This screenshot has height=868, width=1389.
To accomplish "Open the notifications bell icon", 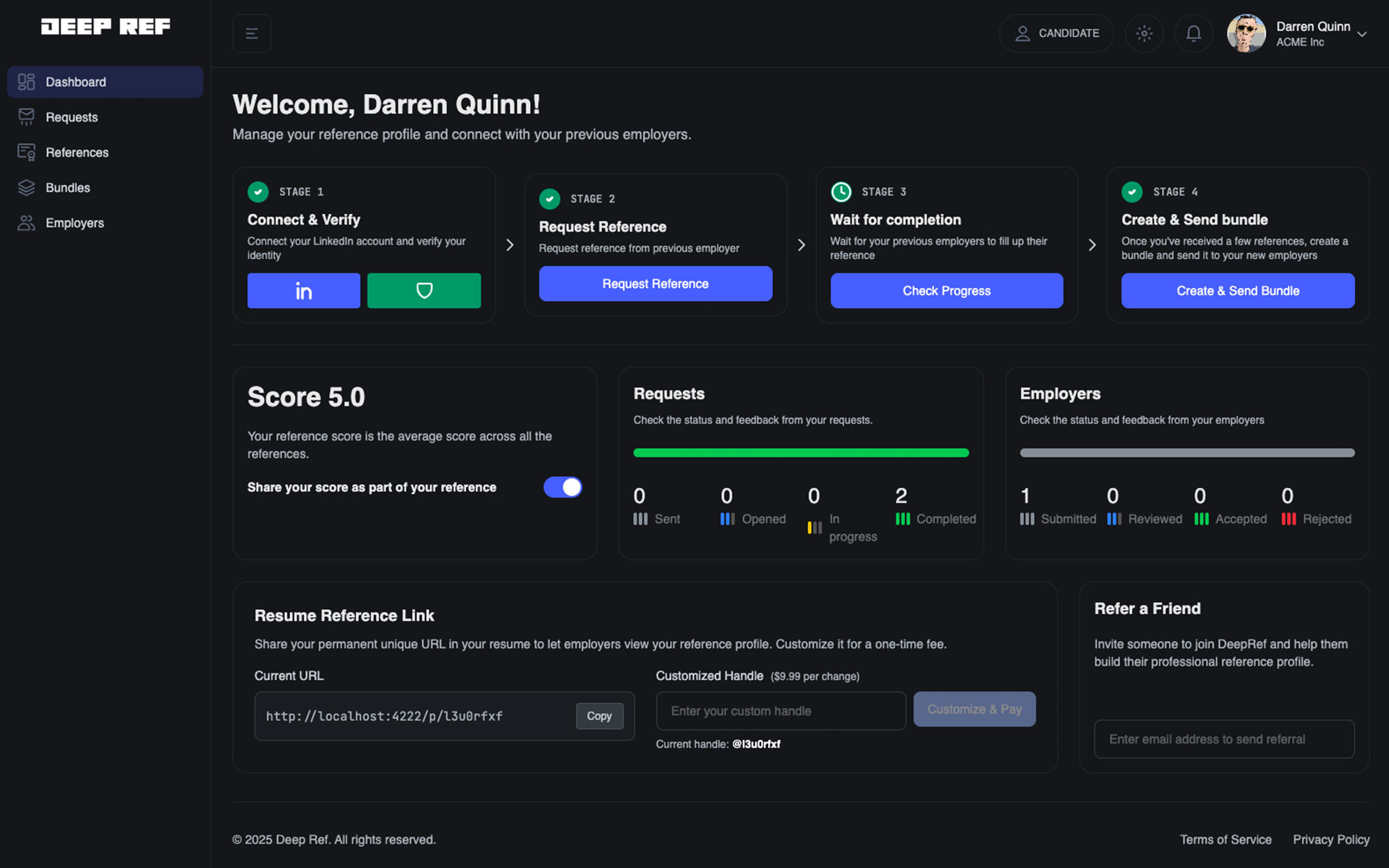I will 1193,33.
